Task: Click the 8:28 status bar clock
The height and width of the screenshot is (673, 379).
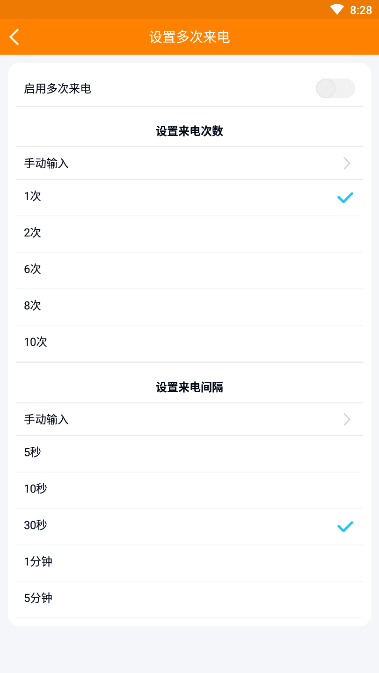Action: (x=361, y=10)
